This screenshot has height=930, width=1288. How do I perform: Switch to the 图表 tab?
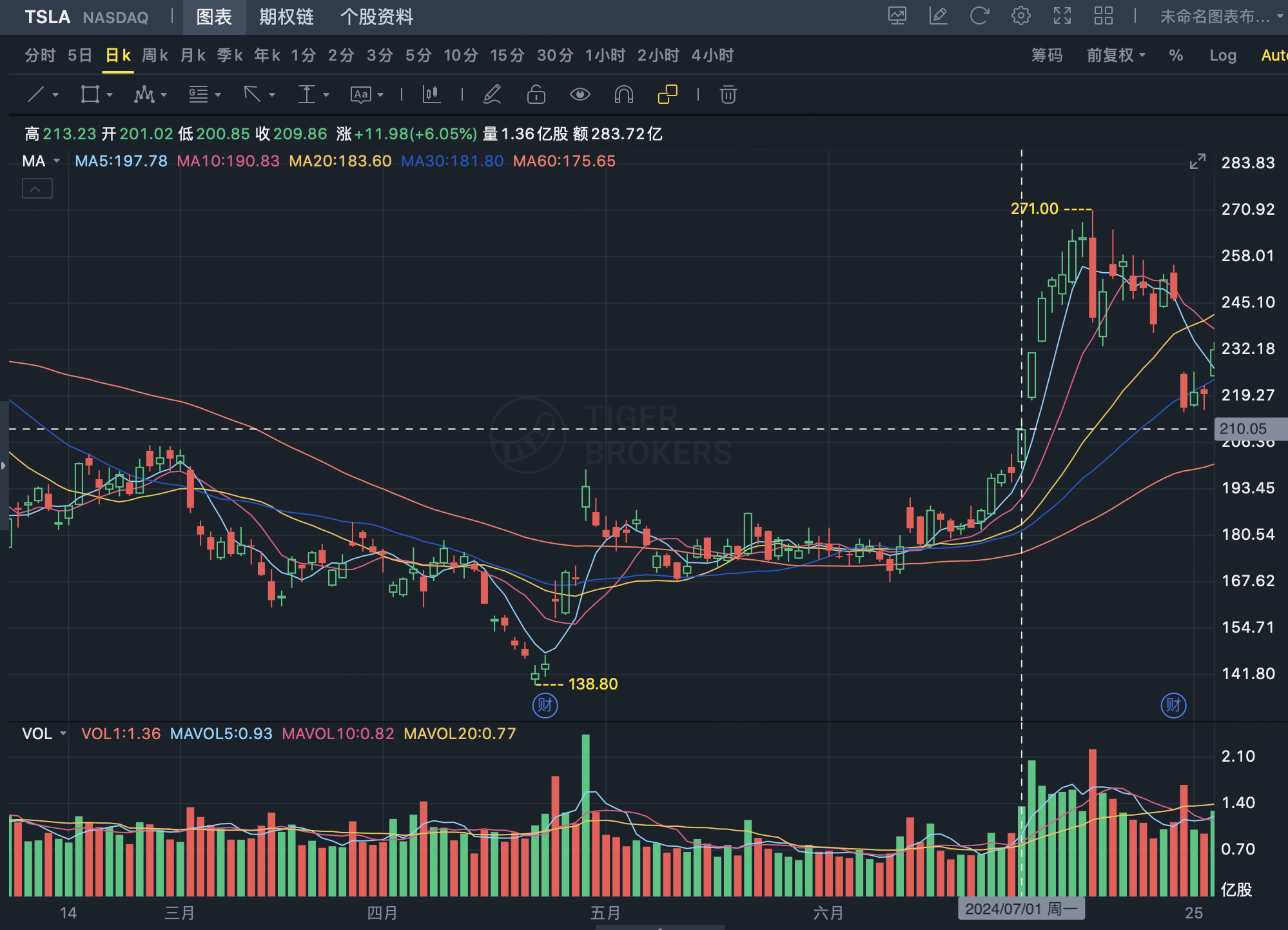pos(214,17)
